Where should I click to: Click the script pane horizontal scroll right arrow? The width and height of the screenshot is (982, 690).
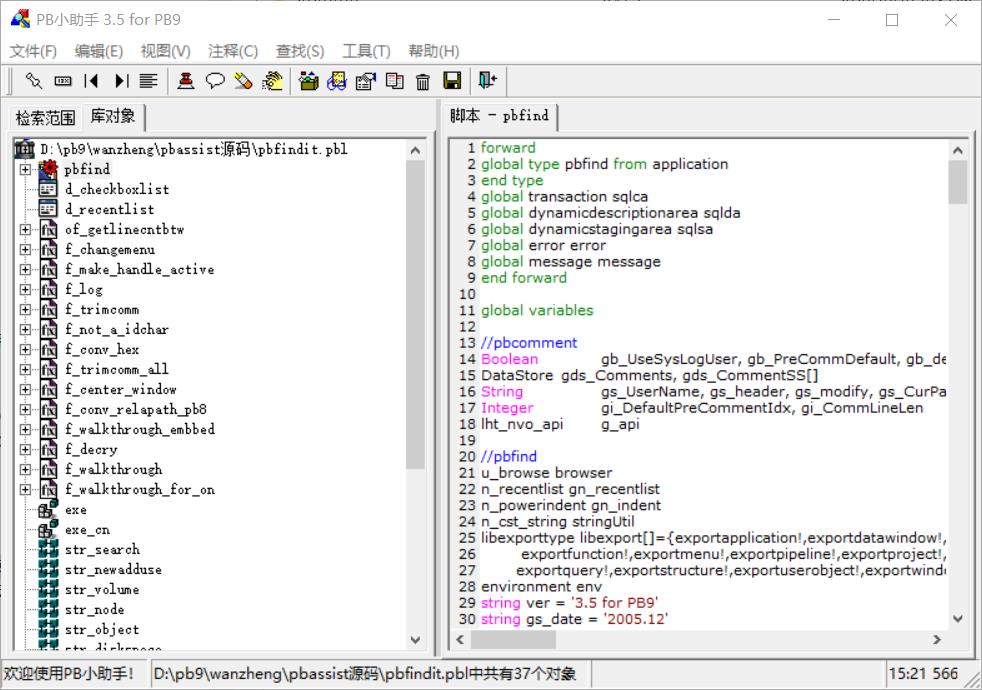937,639
